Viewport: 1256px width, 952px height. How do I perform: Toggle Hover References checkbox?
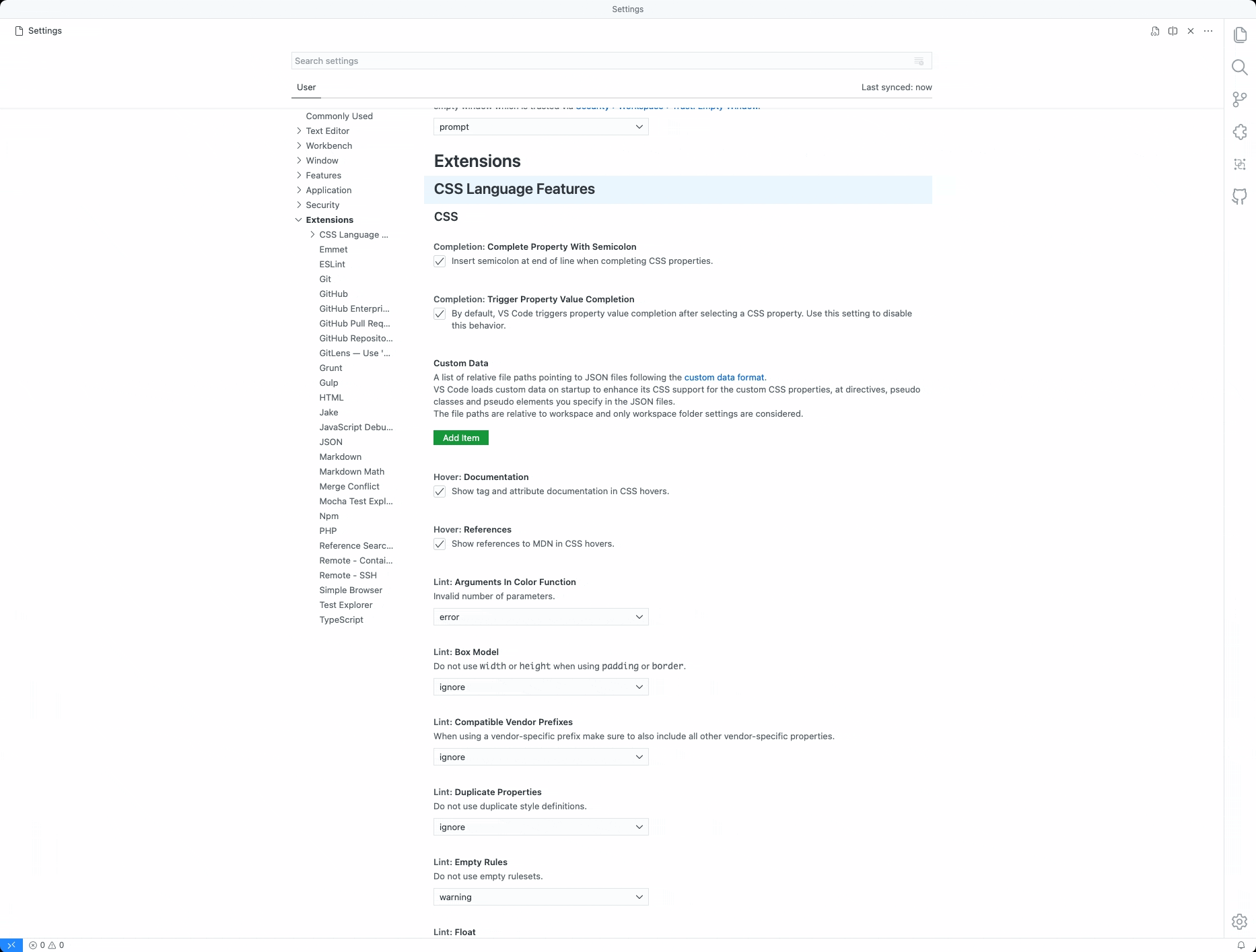pos(440,544)
